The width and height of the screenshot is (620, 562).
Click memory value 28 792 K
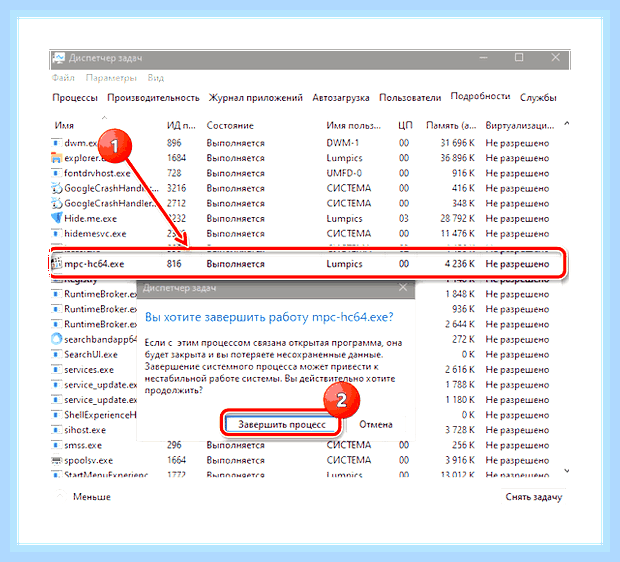click(457, 218)
